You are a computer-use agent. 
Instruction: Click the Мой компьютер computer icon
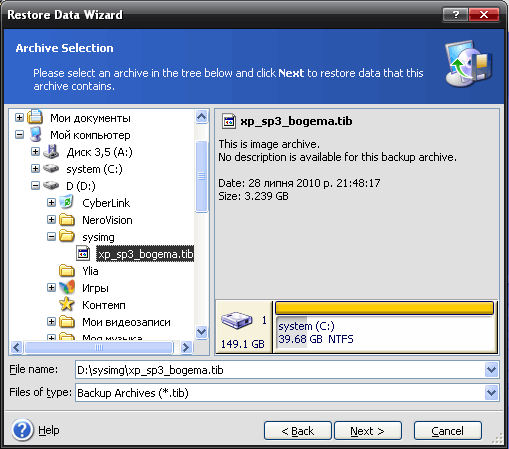pos(36,135)
